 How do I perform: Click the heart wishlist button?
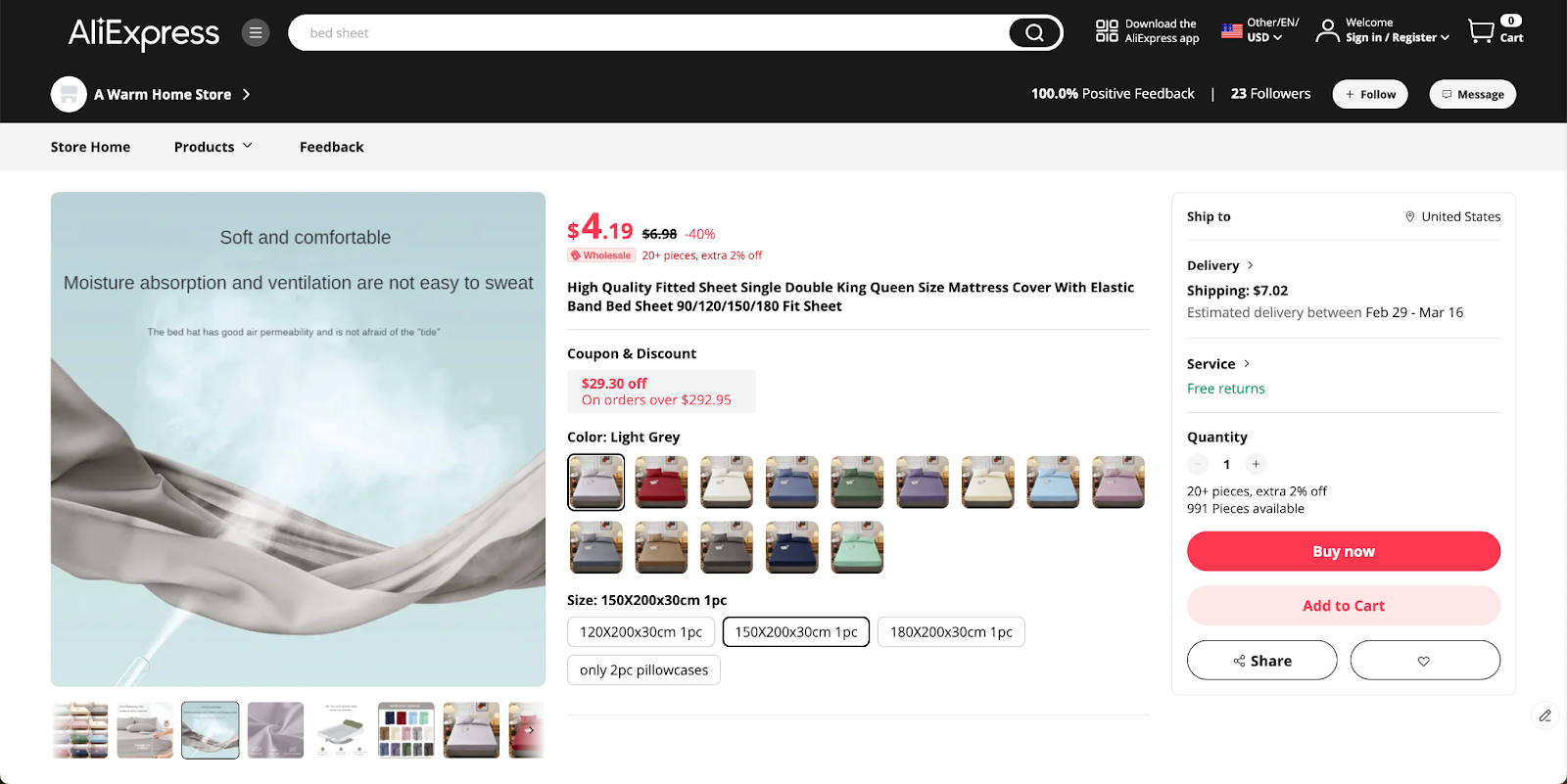(1424, 661)
